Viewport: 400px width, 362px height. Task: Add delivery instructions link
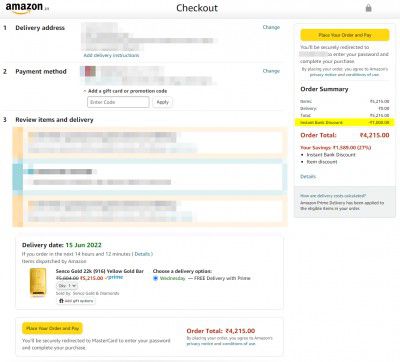pos(111,55)
